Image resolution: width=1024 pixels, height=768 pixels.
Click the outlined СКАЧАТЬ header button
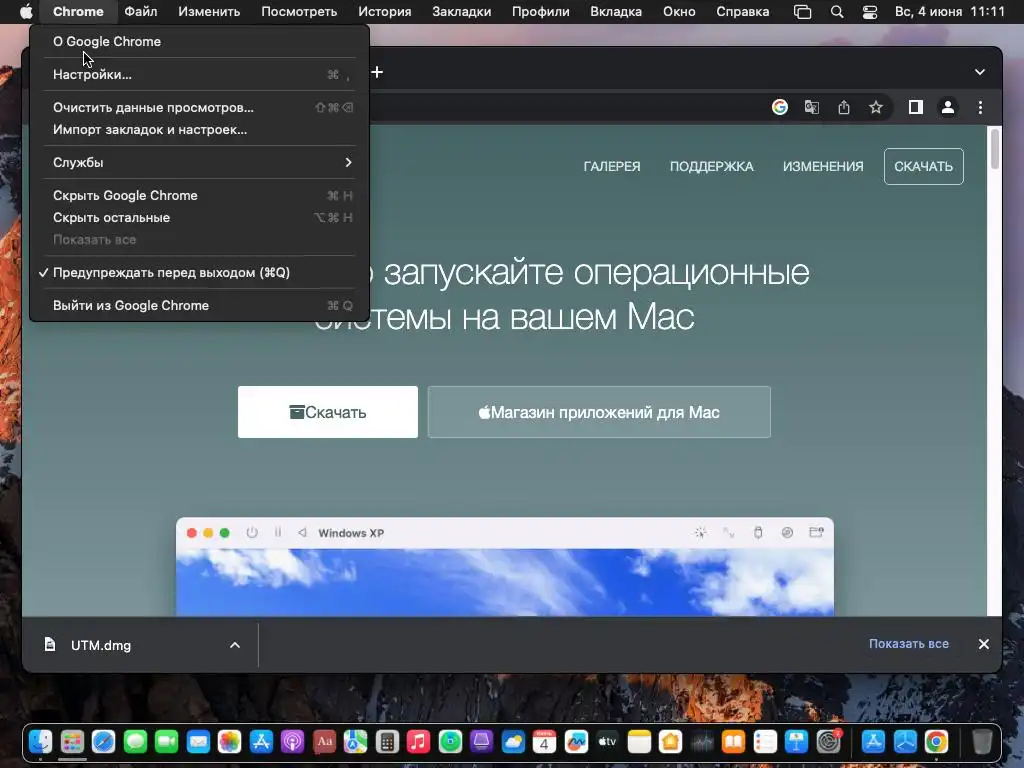[923, 167]
